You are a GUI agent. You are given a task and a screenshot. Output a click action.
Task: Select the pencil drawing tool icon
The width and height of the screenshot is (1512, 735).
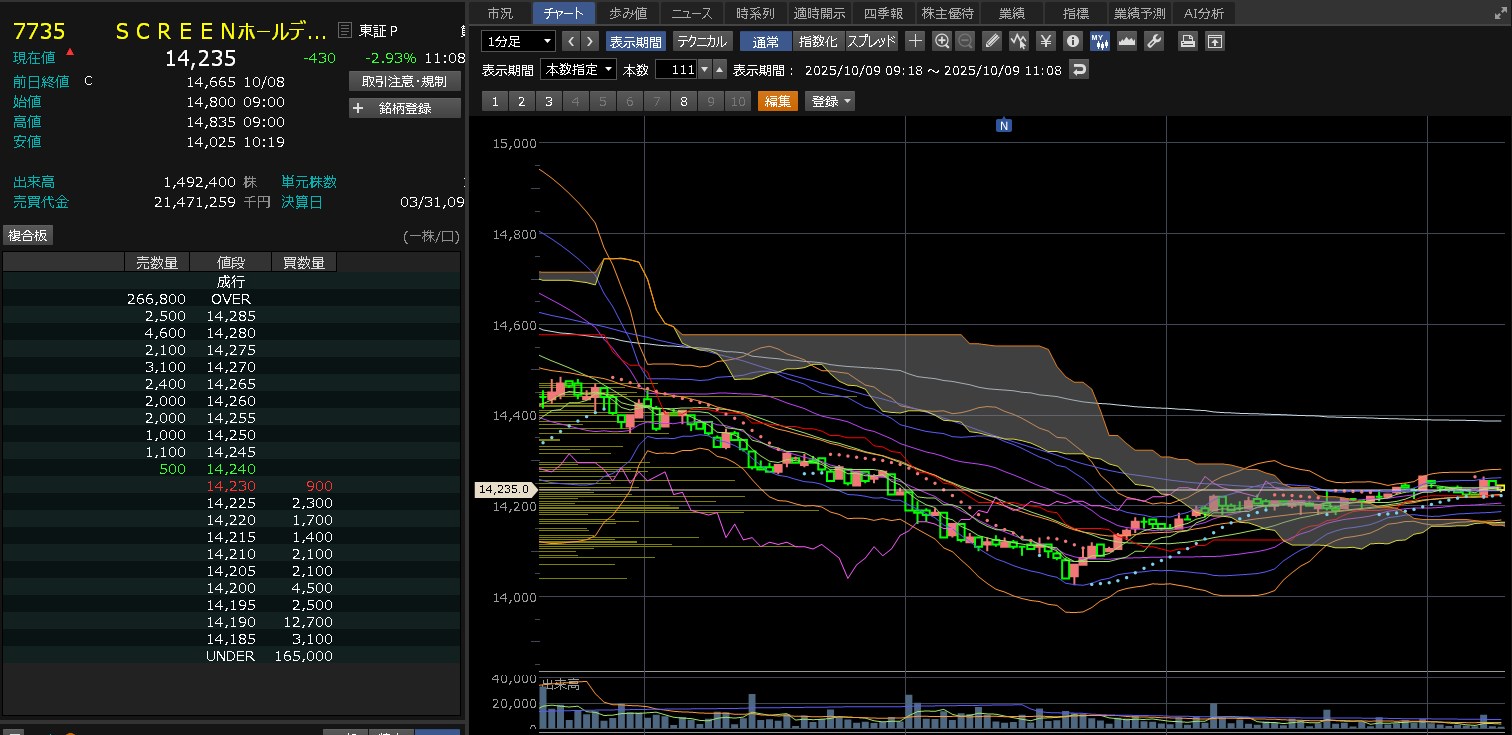pyautogui.click(x=992, y=41)
